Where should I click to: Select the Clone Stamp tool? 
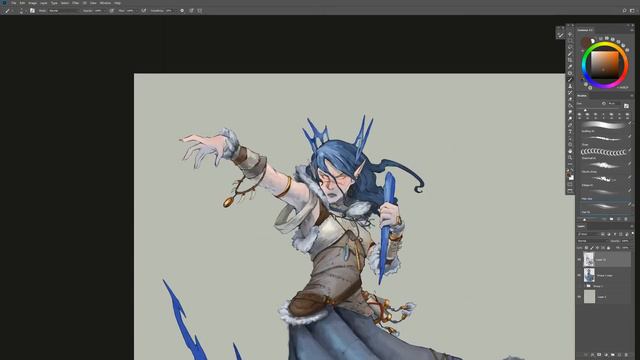[570, 87]
